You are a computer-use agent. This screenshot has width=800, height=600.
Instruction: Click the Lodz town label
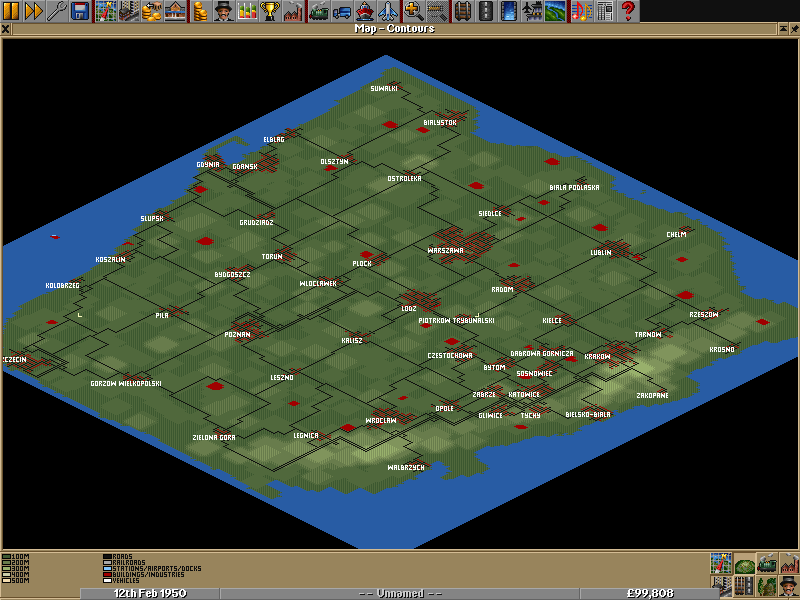[x=409, y=309]
